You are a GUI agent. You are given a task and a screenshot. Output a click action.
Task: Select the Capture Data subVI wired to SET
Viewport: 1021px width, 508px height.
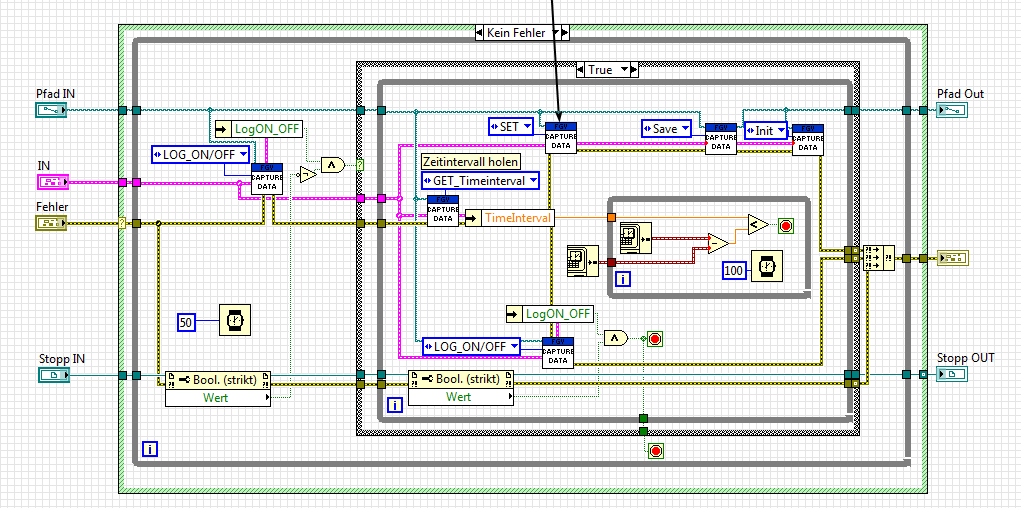click(x=561, y=138)
